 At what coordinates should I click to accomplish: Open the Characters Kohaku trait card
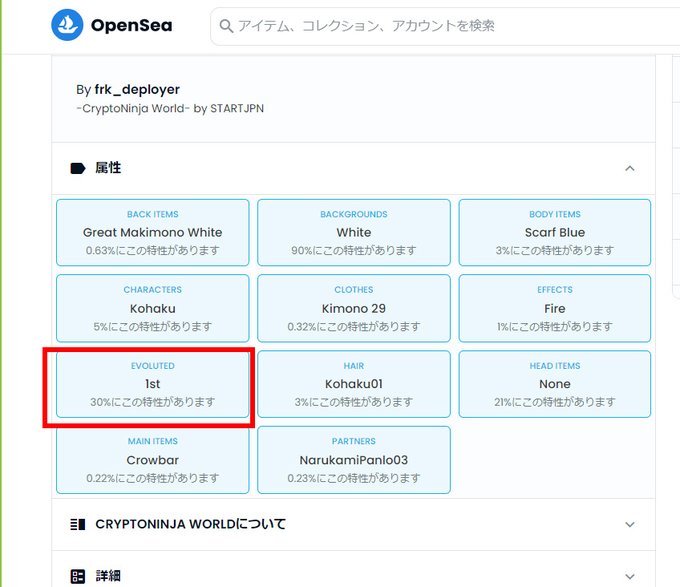click(153, 308)
